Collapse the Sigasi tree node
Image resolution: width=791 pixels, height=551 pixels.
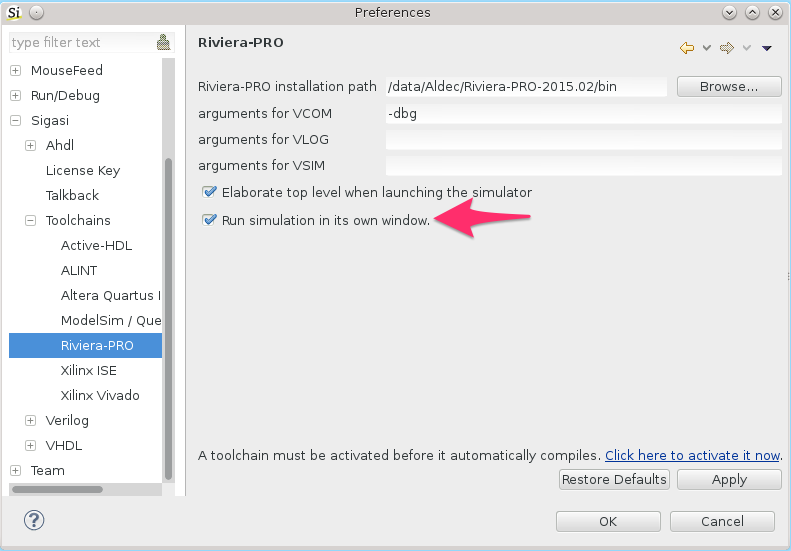pos(16,121)
